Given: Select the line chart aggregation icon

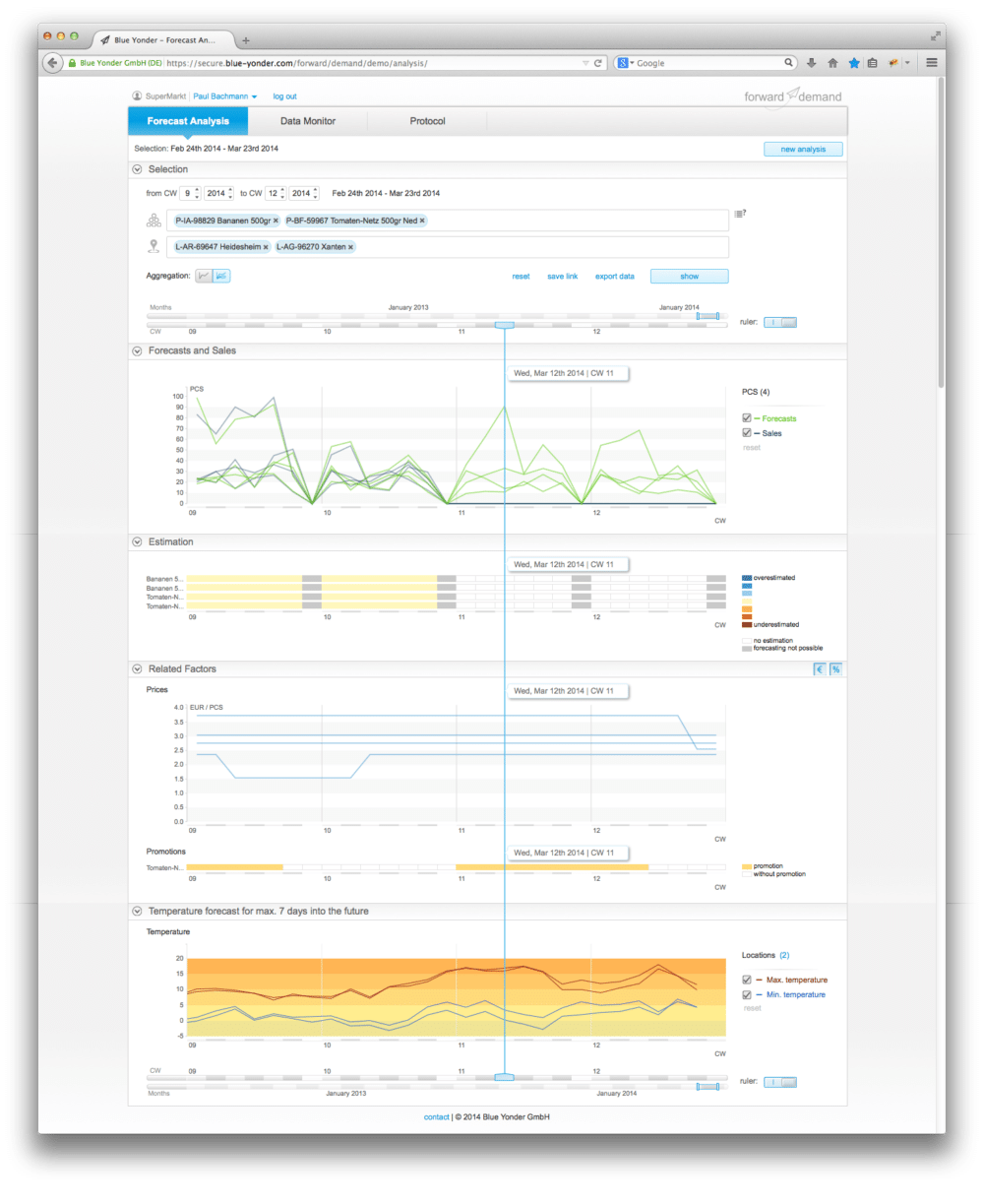Looking at the screenshot, I should (x=204, y=277).
